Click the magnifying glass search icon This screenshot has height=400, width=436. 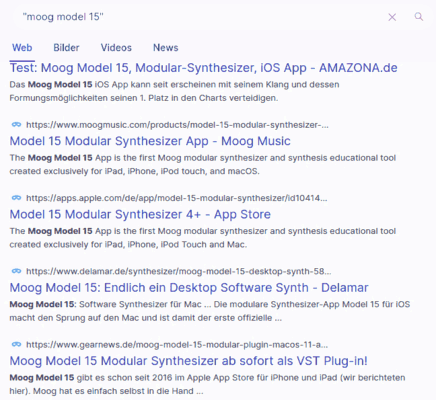pyautogui.click(x=419, y=16)
